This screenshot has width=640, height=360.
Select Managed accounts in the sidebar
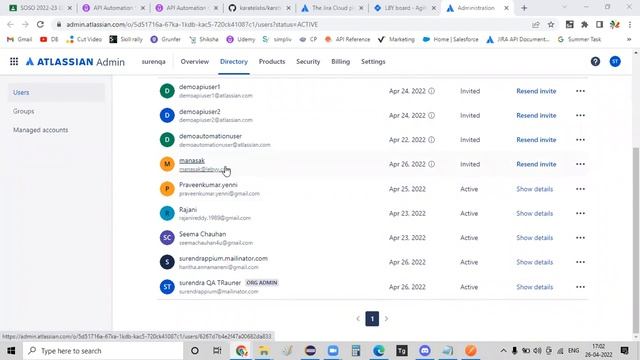40,130
